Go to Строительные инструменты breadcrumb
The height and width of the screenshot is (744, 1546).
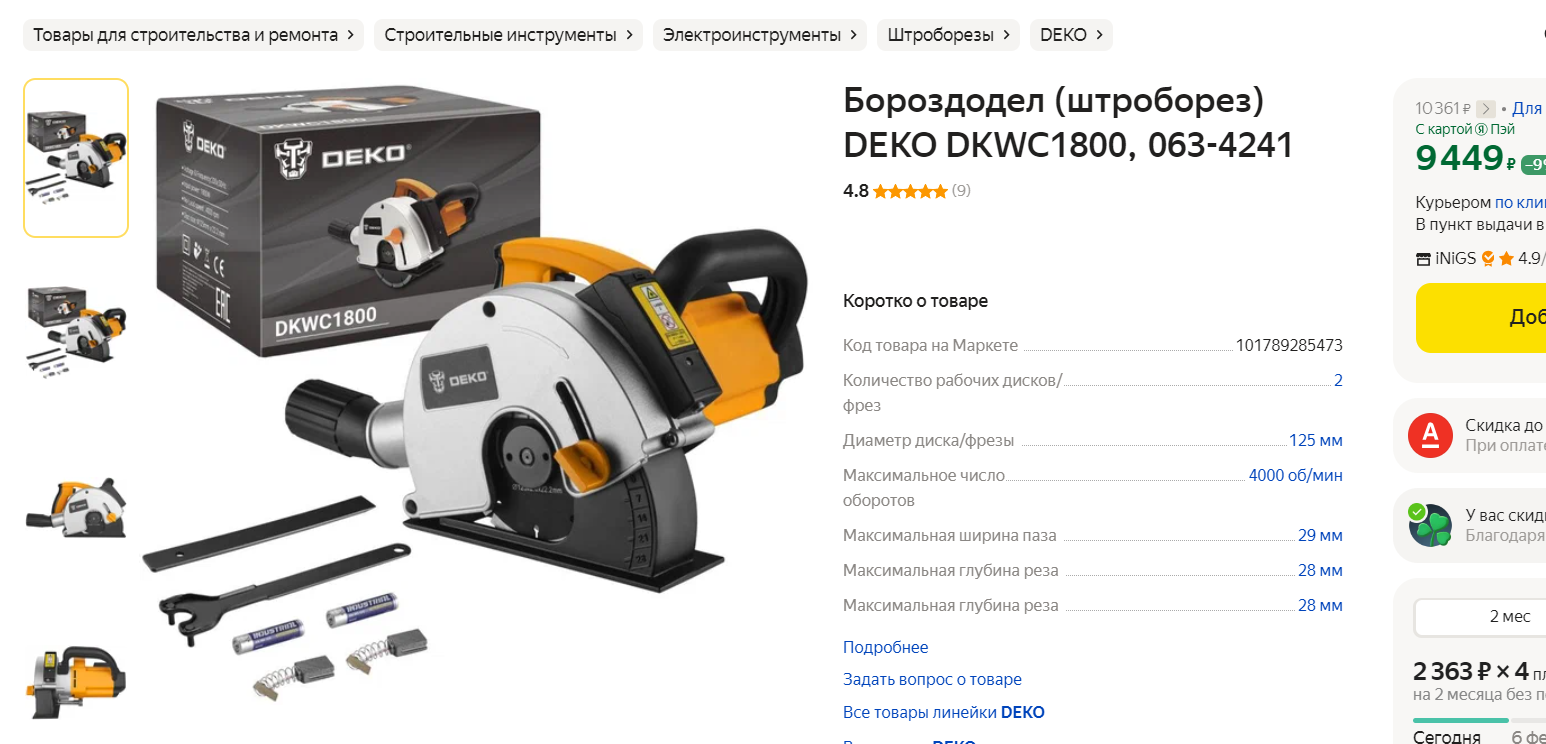[x=509, y=35]
